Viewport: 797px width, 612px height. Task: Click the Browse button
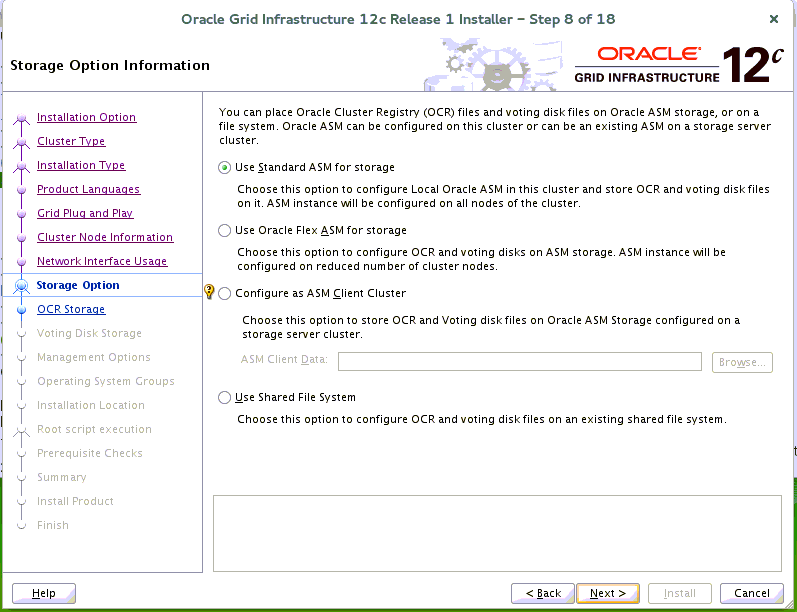coord(742,362)
